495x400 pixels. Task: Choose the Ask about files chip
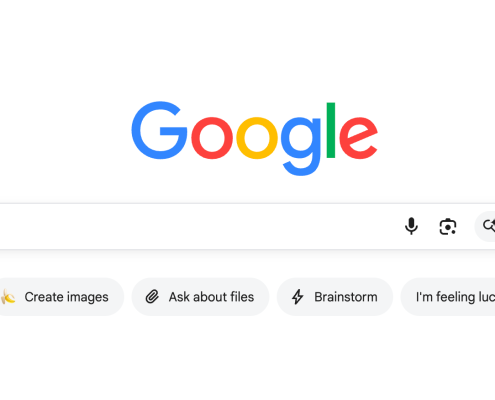[x=200, y=297]
